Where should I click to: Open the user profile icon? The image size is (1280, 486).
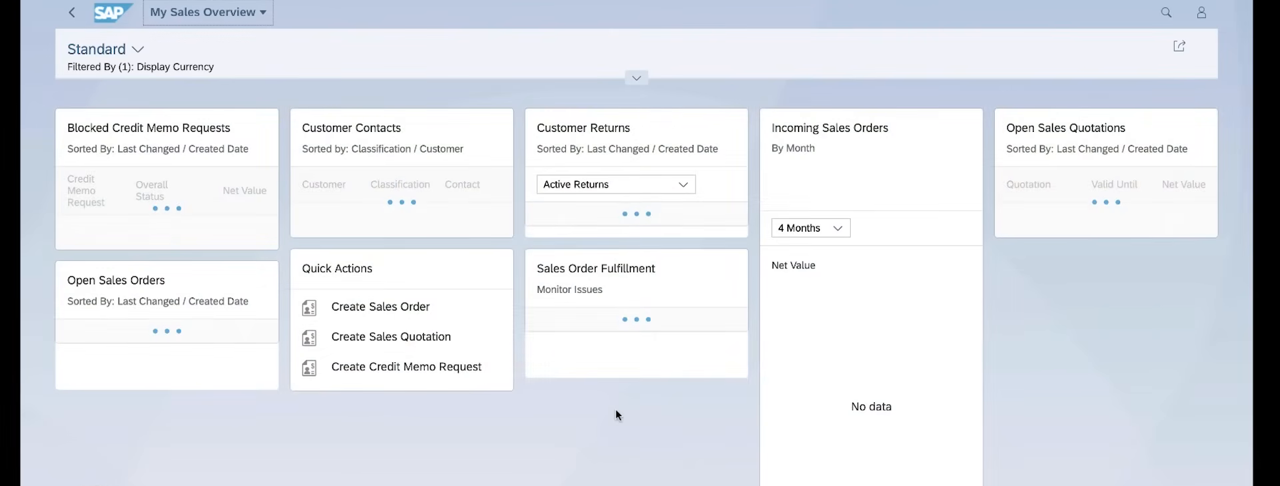coord(1201,12)
